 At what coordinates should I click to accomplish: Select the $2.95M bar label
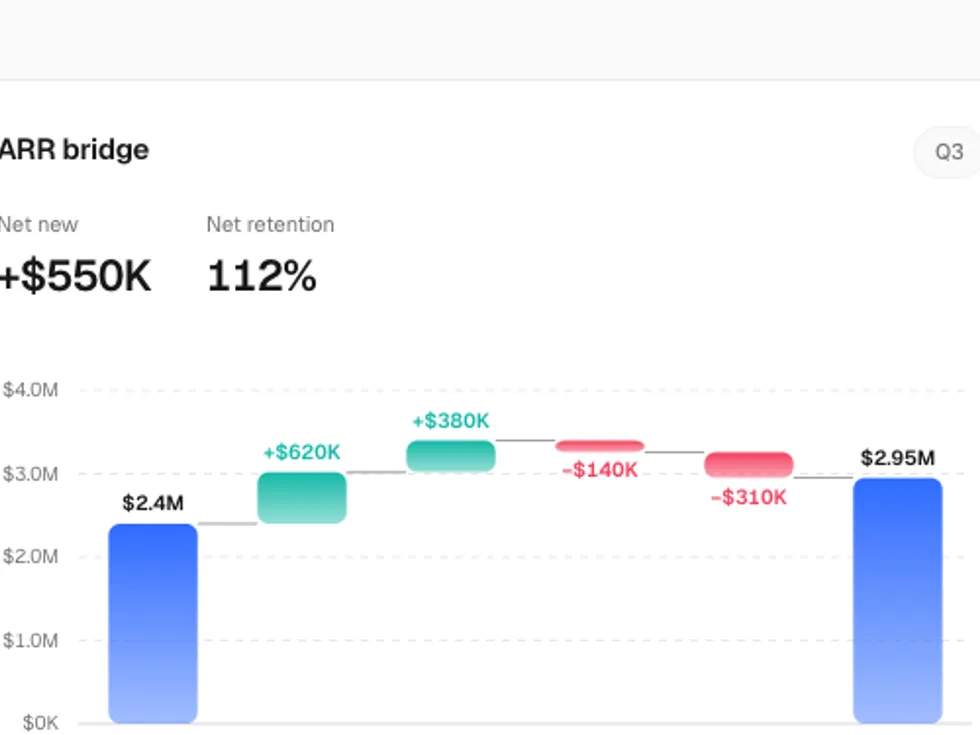[898, 458]
